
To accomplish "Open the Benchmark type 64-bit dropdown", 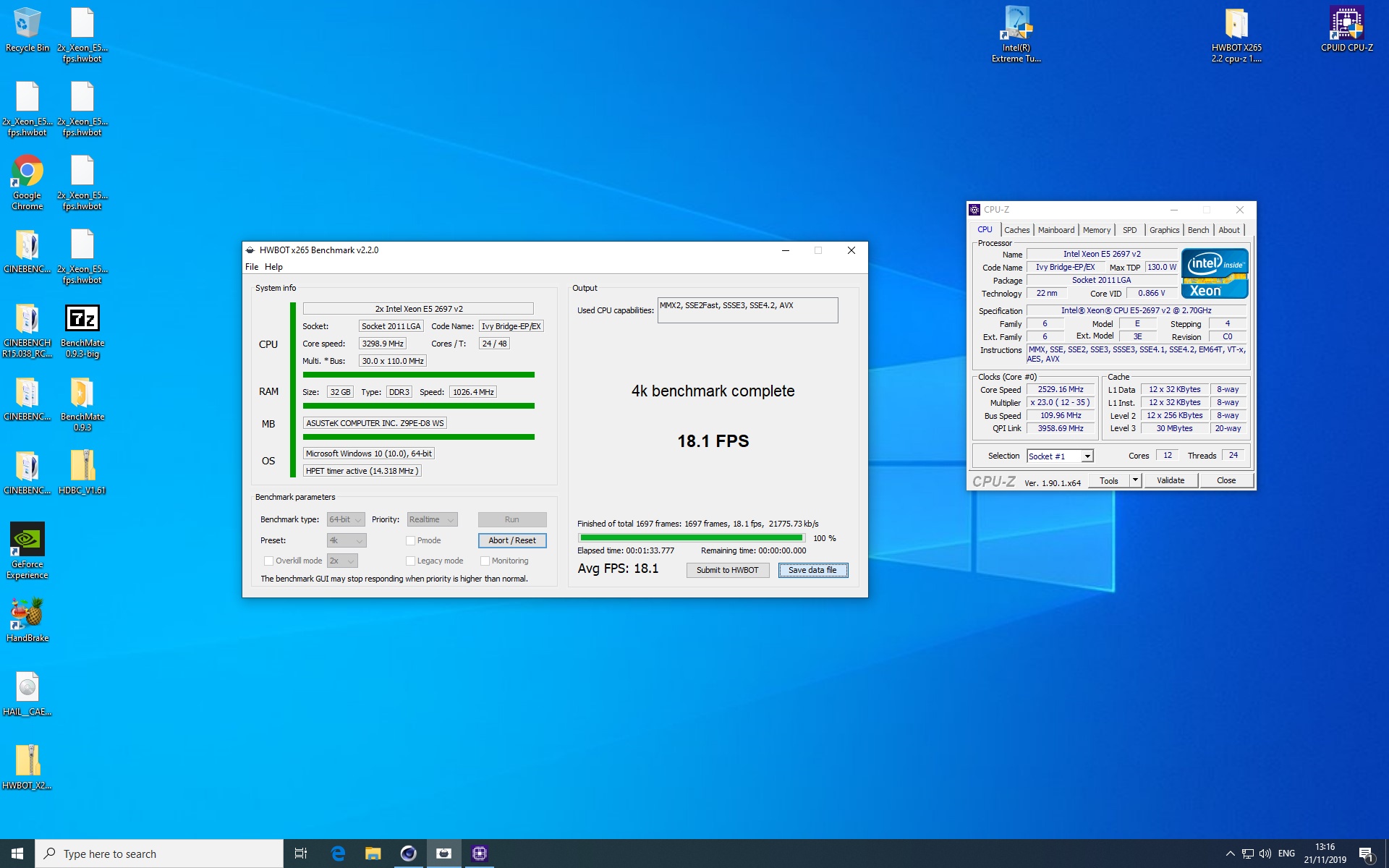I will [x=346, y=519].
